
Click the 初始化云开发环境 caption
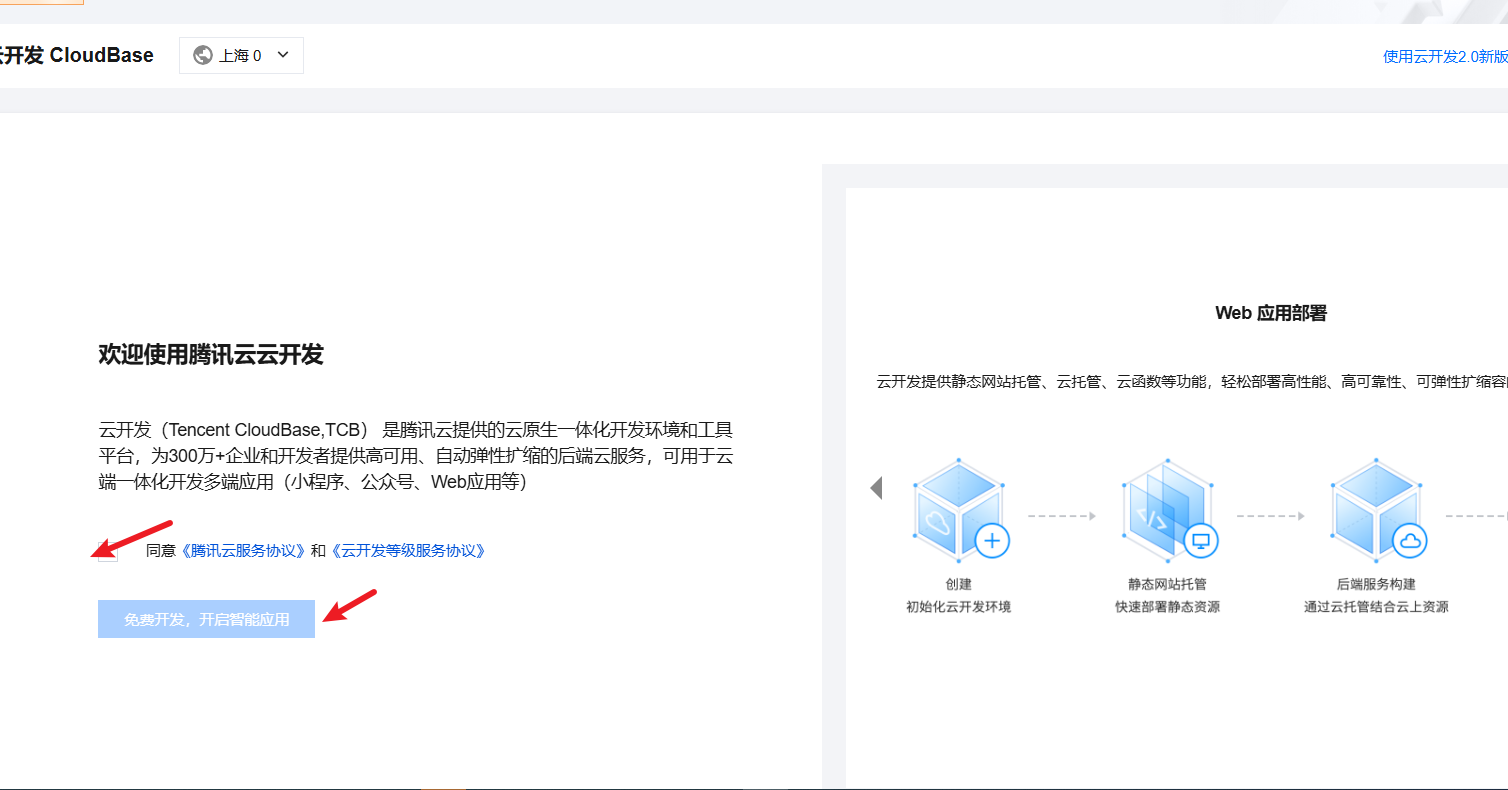(x=958, y=607)
